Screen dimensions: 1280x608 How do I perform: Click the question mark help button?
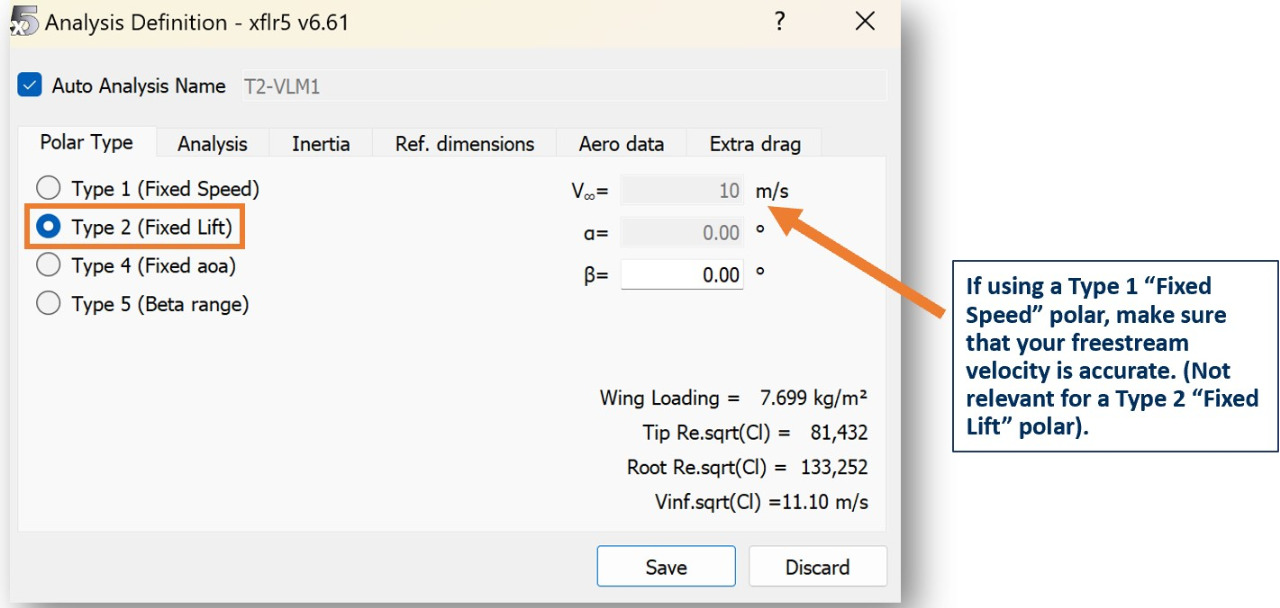click(x=780, y=22)
